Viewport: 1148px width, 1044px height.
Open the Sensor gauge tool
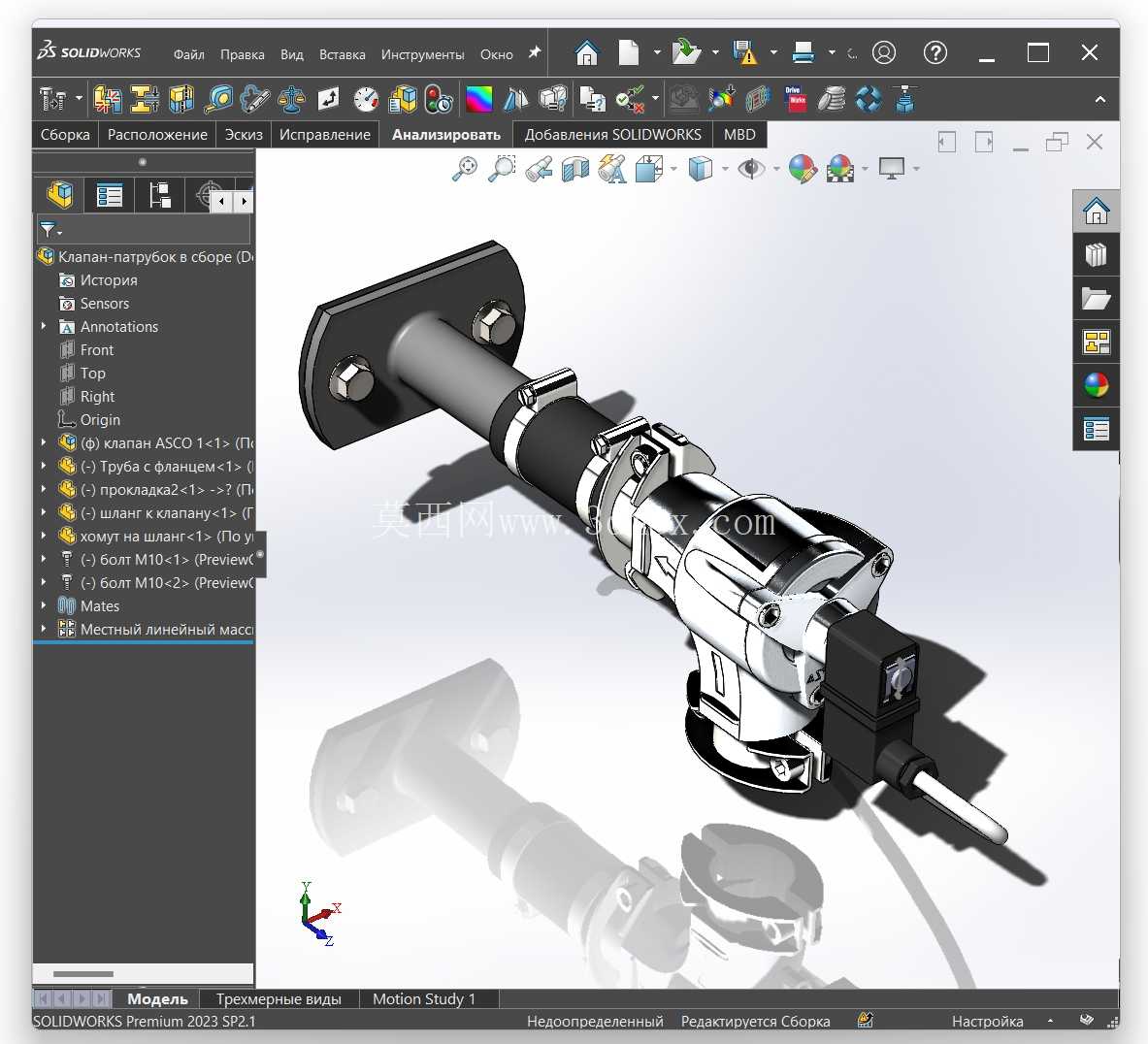pos(365,99)
